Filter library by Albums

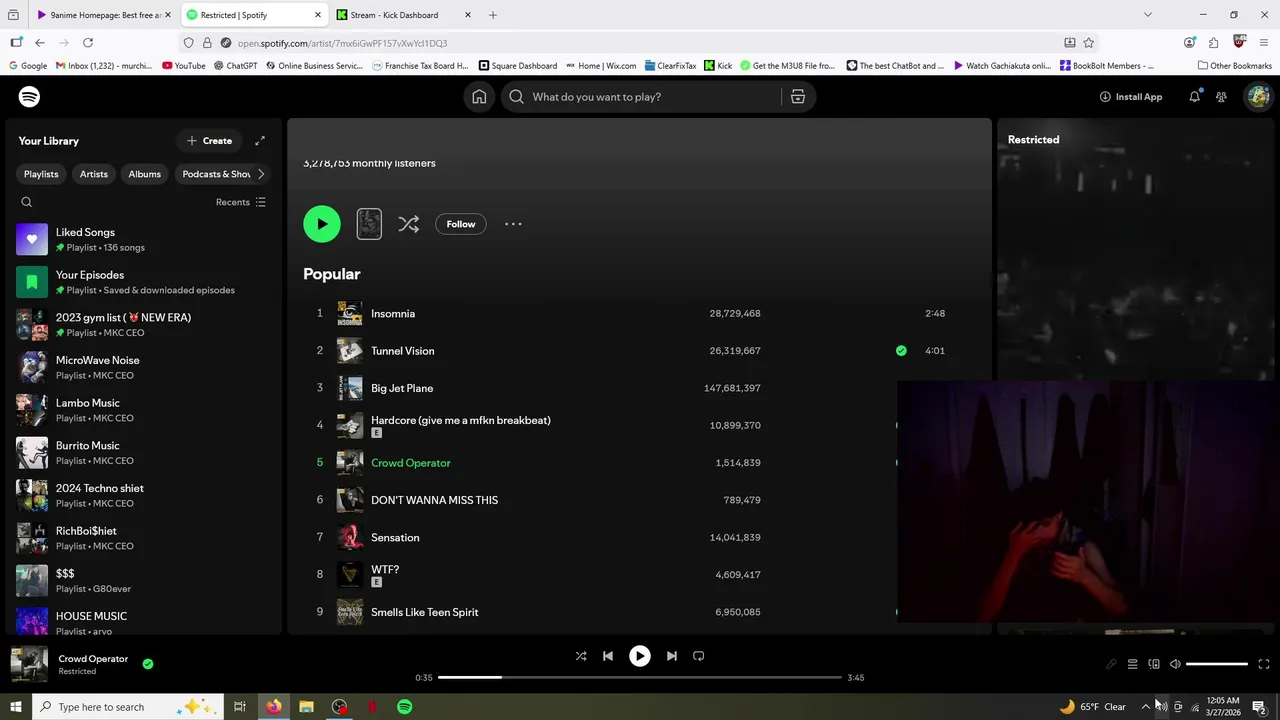(144, 174)
